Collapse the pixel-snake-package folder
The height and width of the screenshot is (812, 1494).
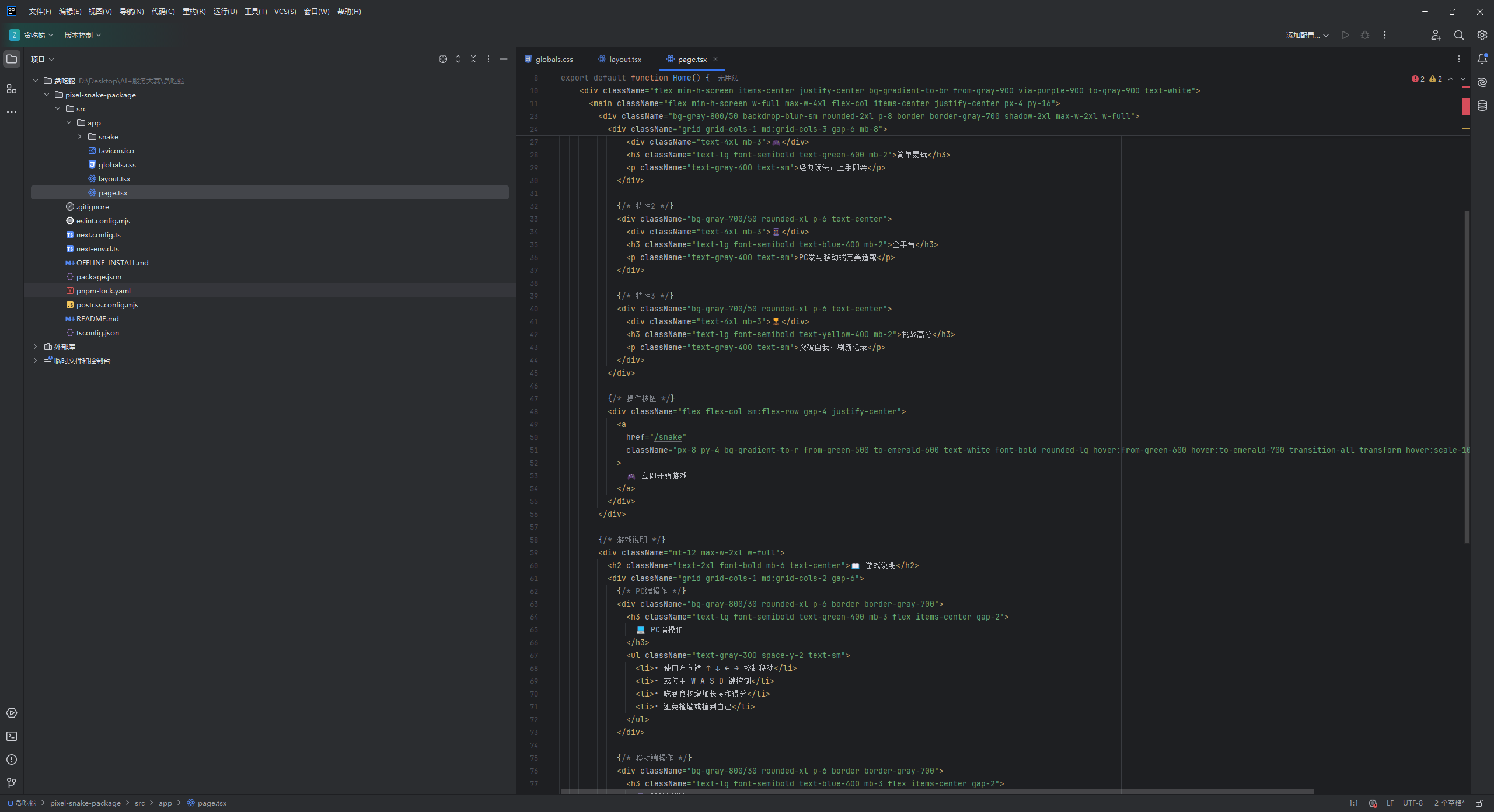[47, 94]
